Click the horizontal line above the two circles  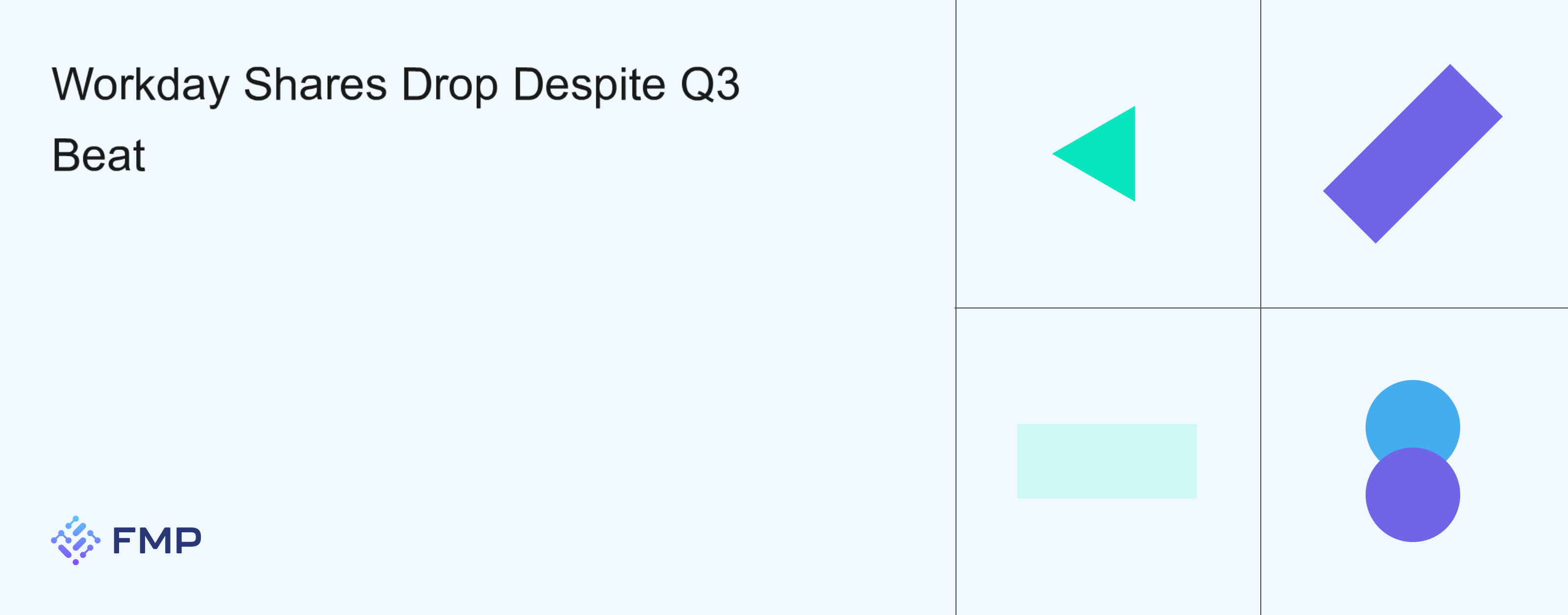1413,308
